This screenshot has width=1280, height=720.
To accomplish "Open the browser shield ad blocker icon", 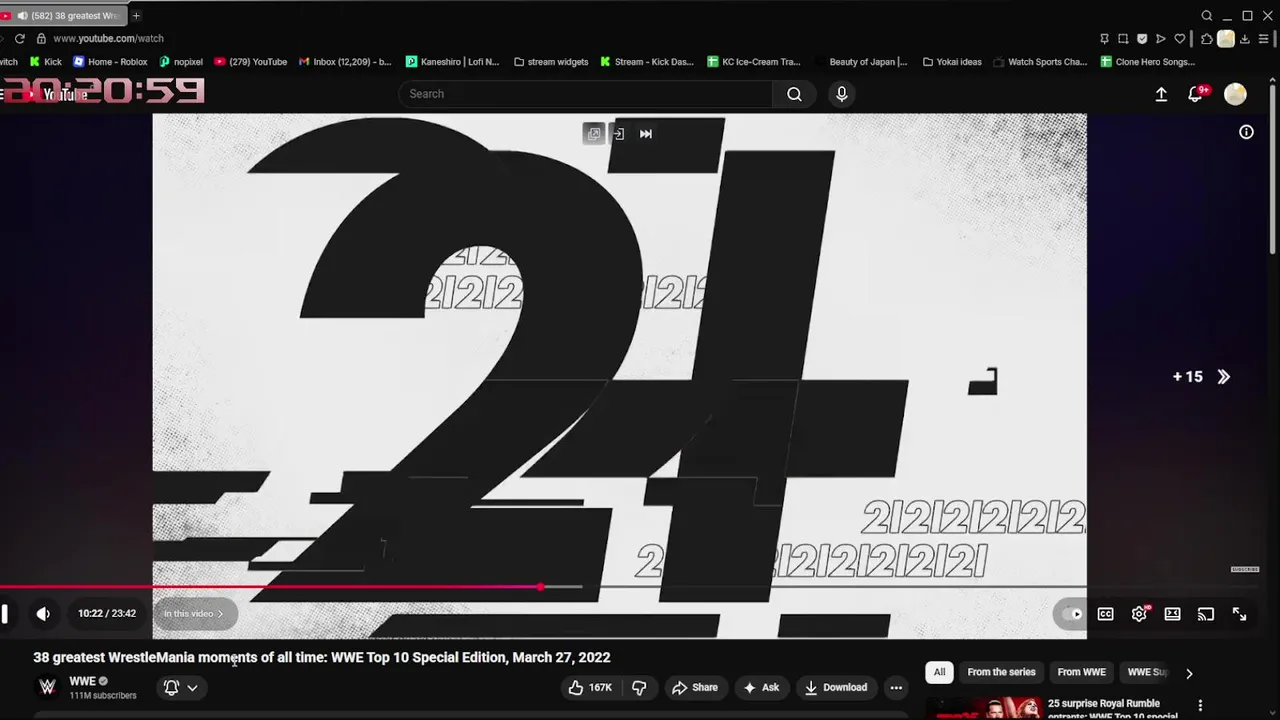I will [x=1142, y=39].
